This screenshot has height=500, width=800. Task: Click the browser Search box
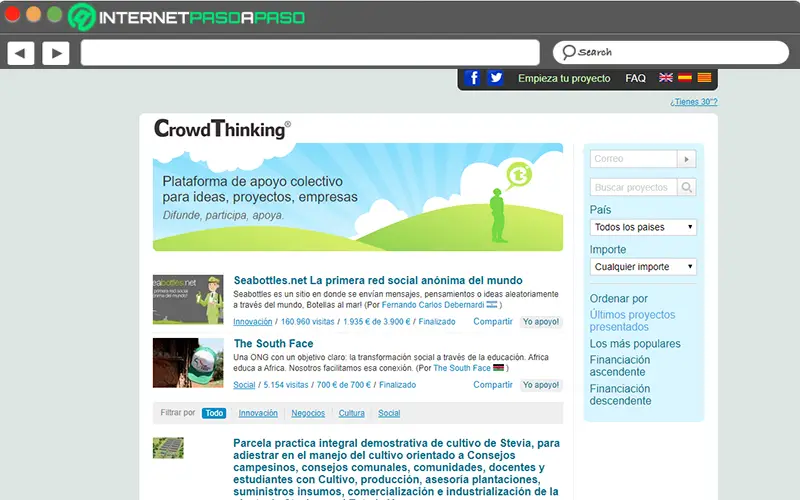(x=671, y=53)
